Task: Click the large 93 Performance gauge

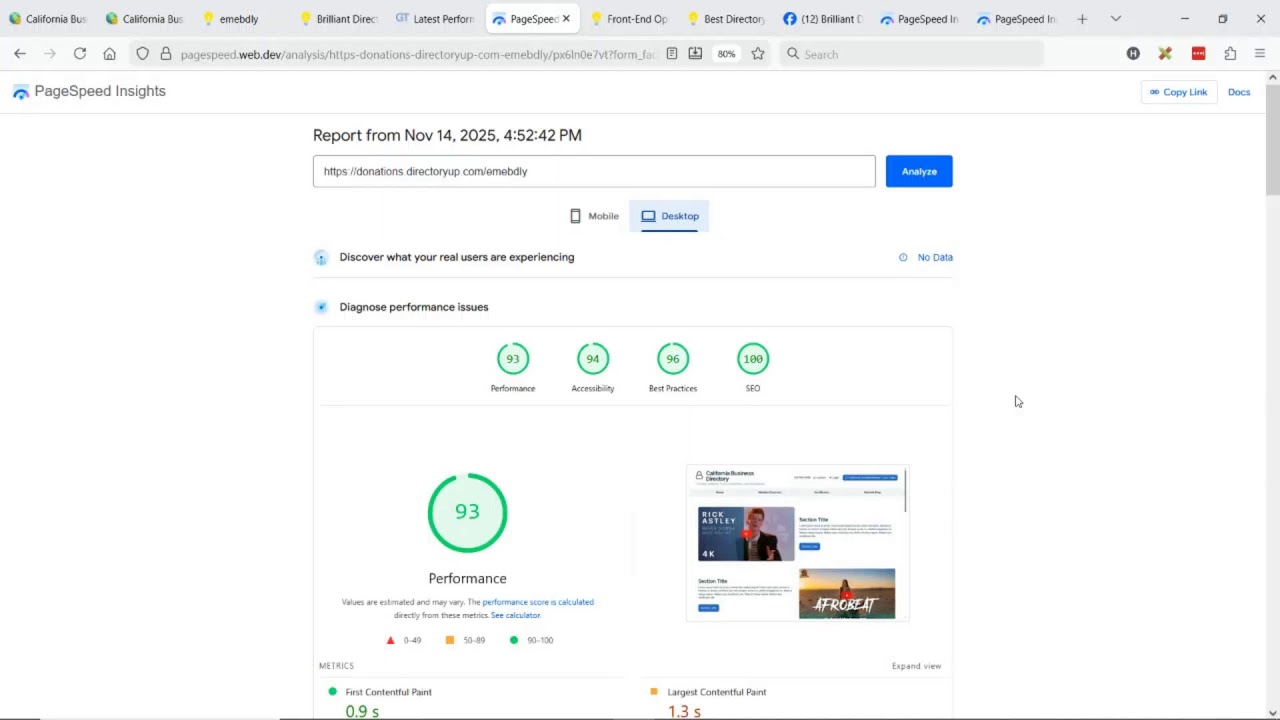Action: click(x=468, y=512)
